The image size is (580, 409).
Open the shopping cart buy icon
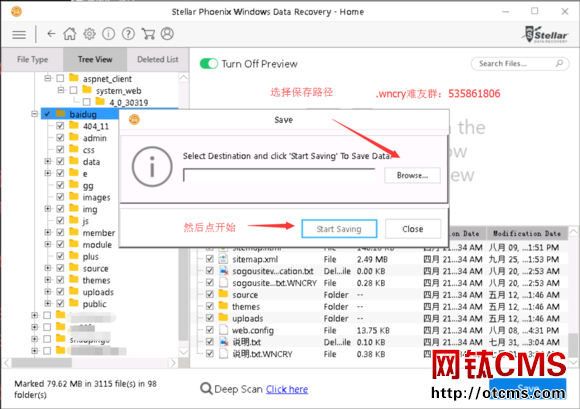(148, 34)
